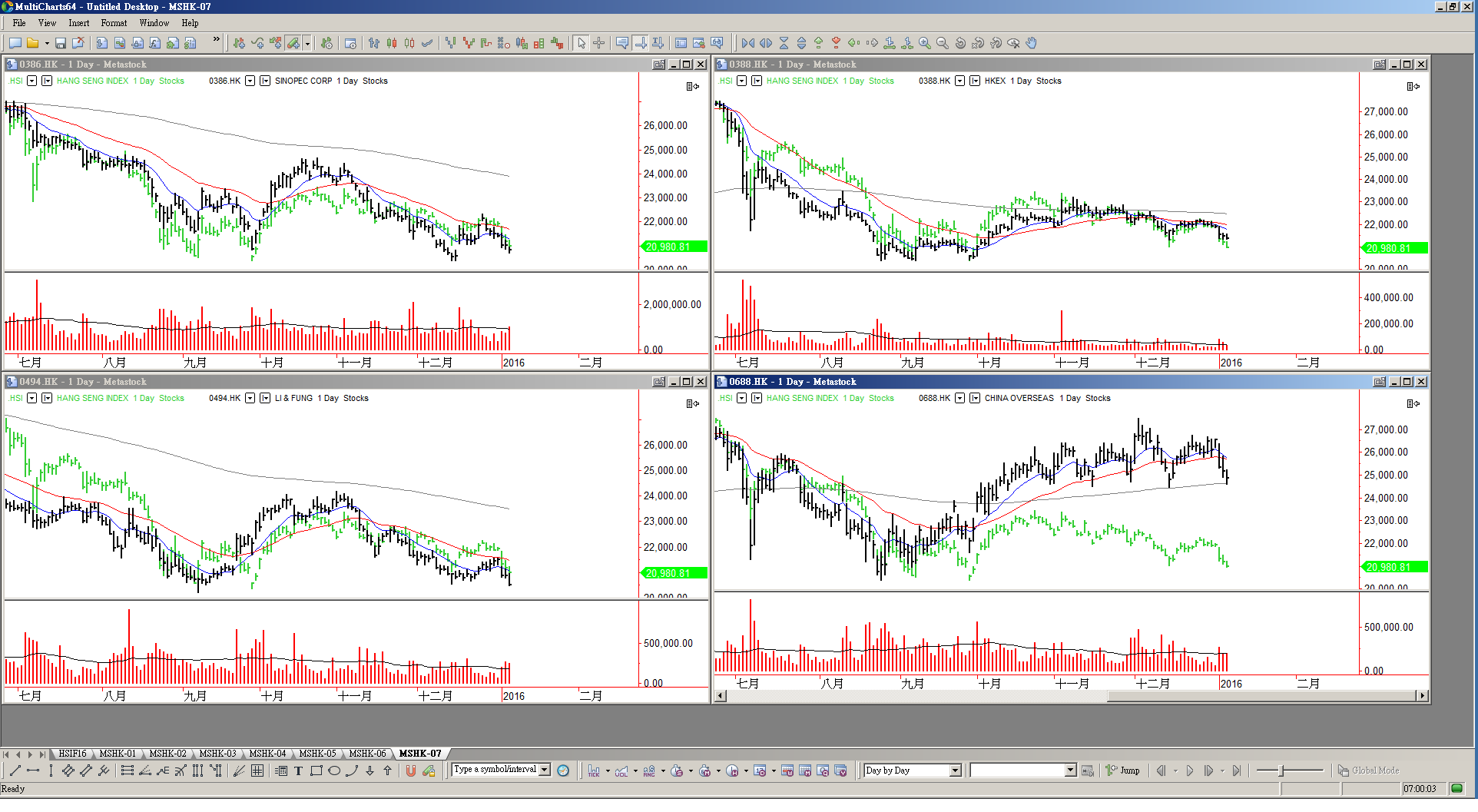1478x812 pixels.
Task: Select the arrow pointer tool
Action: click(582, 43)
